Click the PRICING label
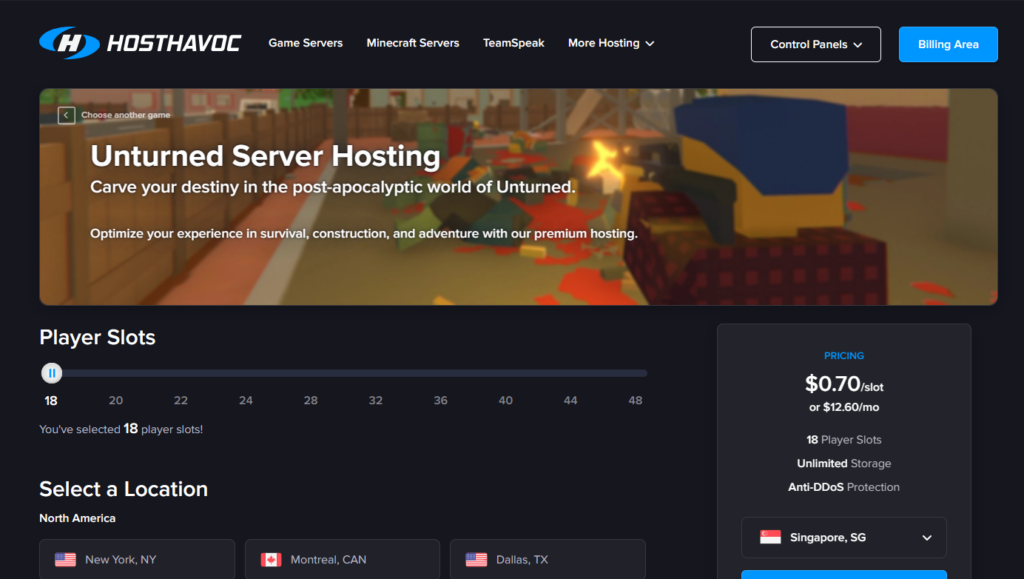The width and height of the screenshot is (1024, 579). pyautogui.click(x=844, y=356)
